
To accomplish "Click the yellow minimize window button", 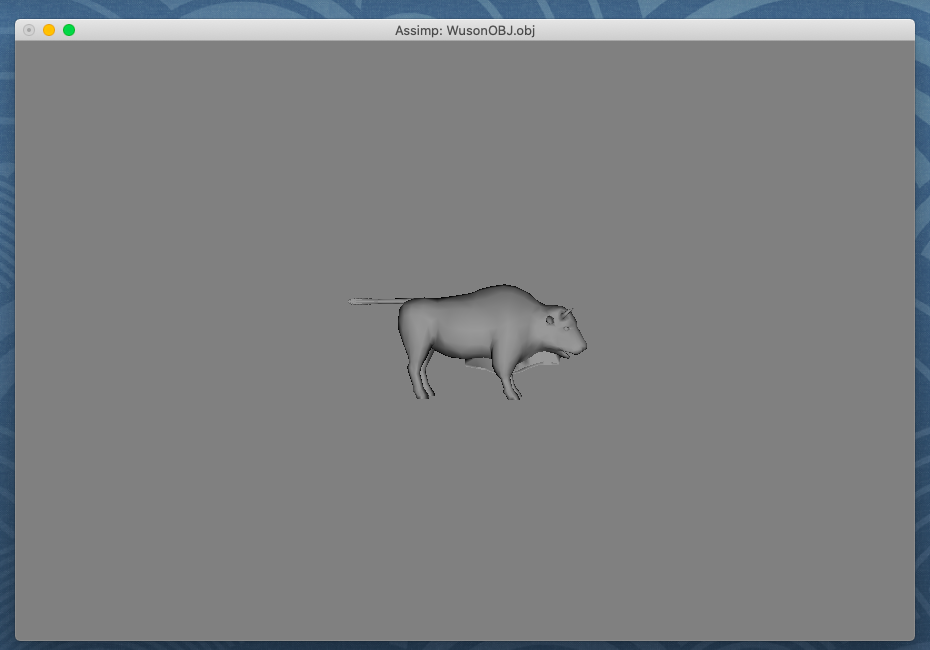I will (x=49, y=30).
